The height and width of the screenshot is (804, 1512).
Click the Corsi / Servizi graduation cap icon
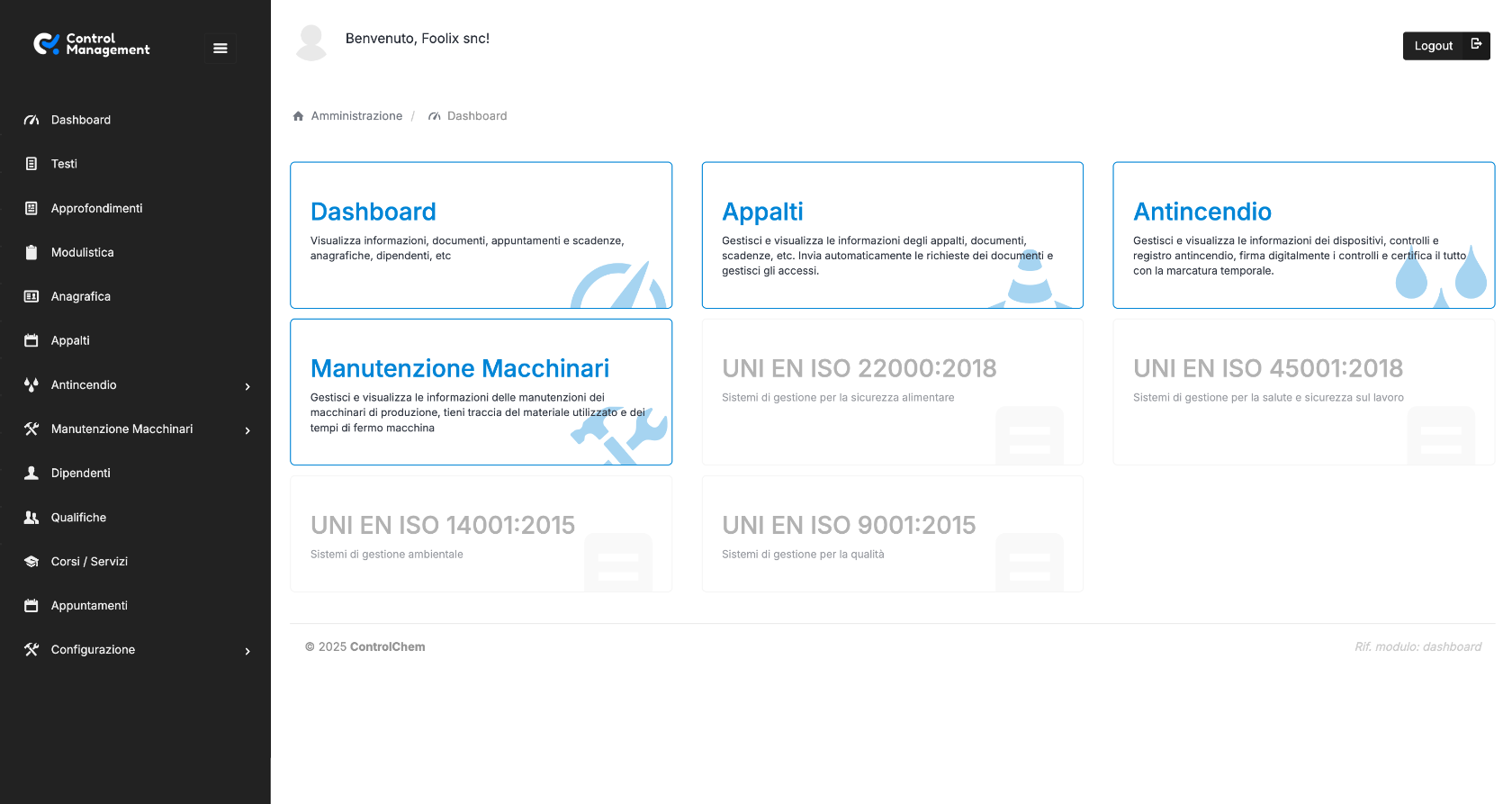31,561
